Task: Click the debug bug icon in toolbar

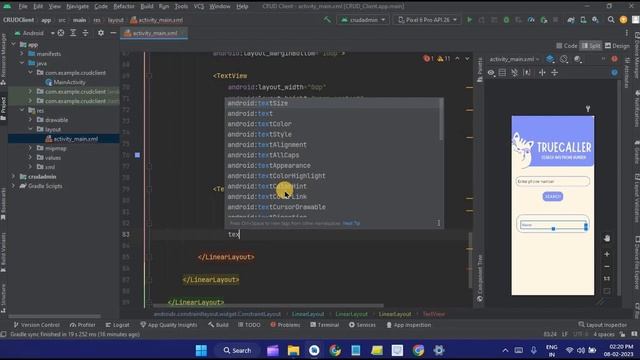Action: (506, 20)
